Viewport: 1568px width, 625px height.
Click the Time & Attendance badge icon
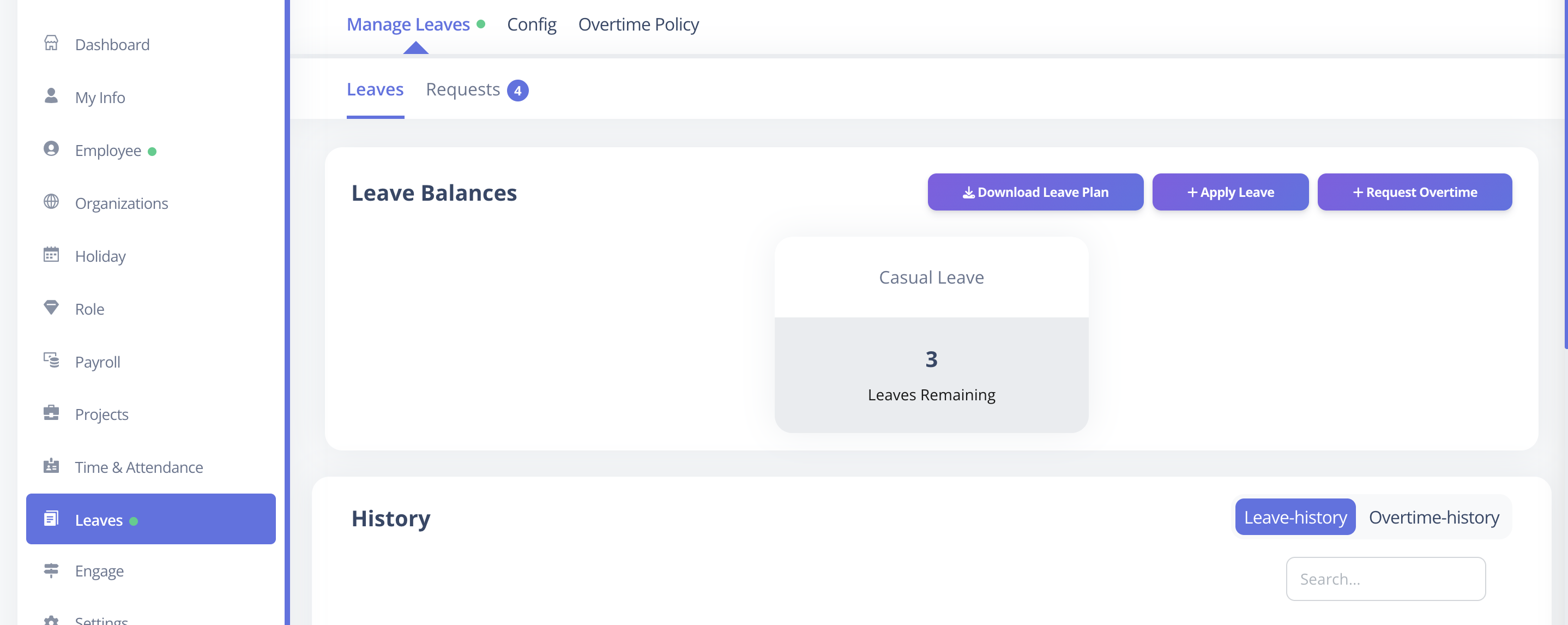point(51,466)
